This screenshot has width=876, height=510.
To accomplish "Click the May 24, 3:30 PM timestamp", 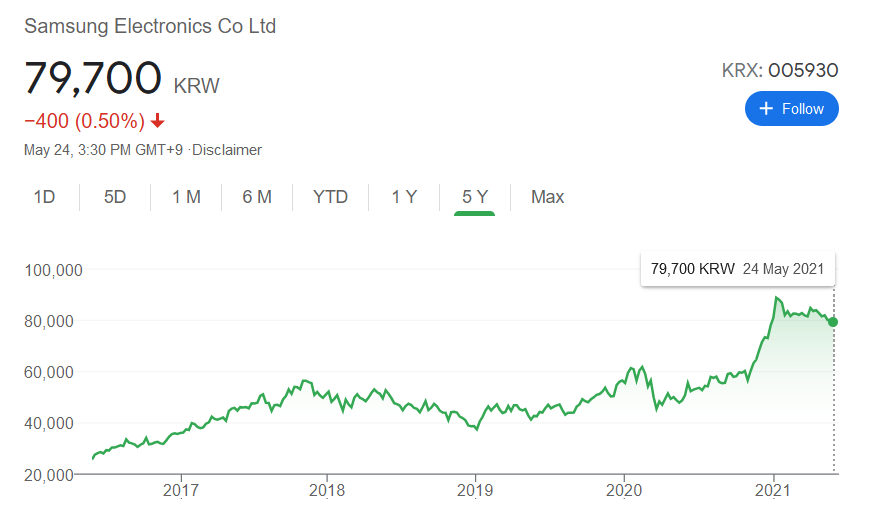I will [103, 150].
